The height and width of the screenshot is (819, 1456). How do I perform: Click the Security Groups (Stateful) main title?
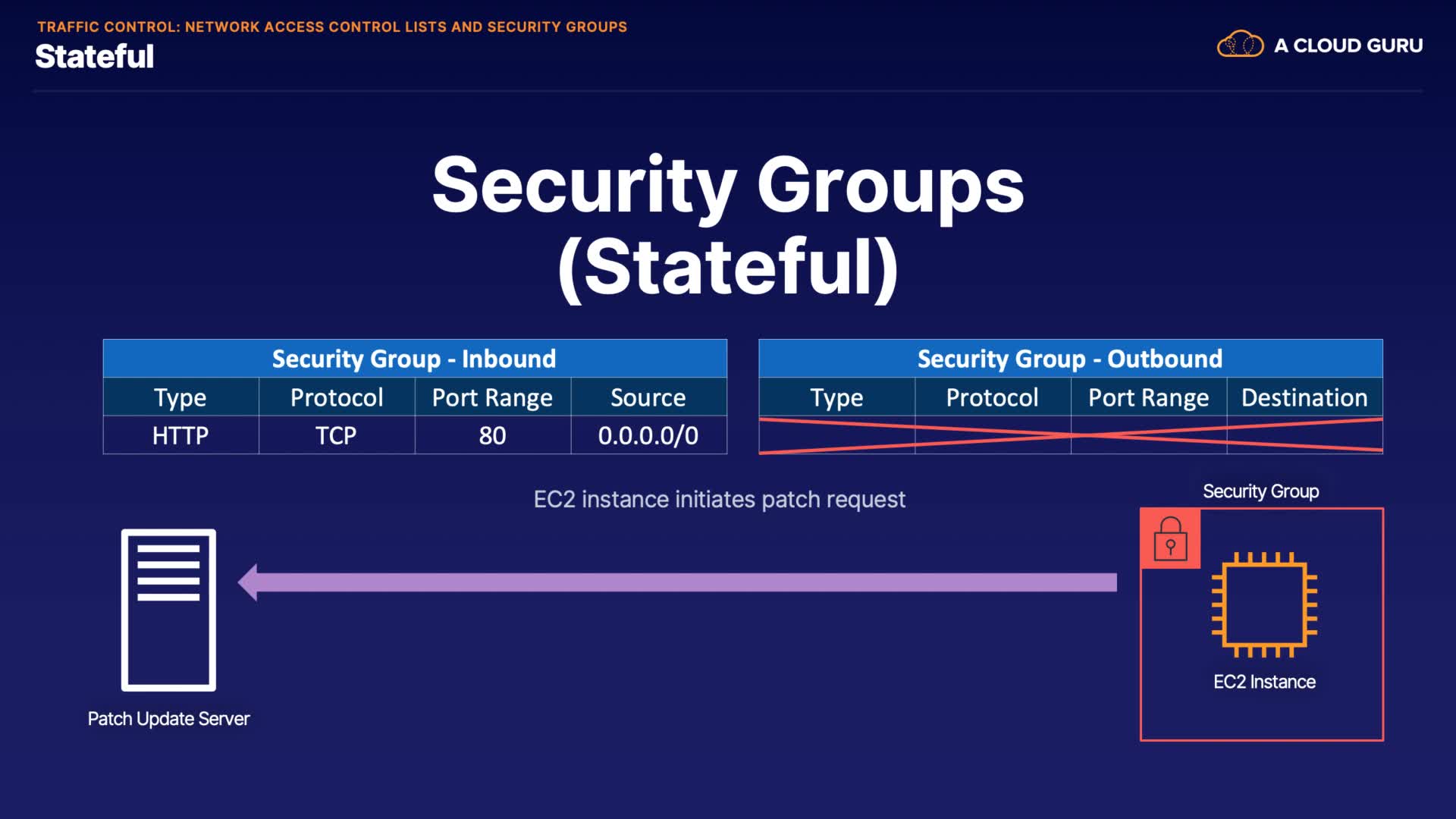pyautogui.click(x=728, y=225)
